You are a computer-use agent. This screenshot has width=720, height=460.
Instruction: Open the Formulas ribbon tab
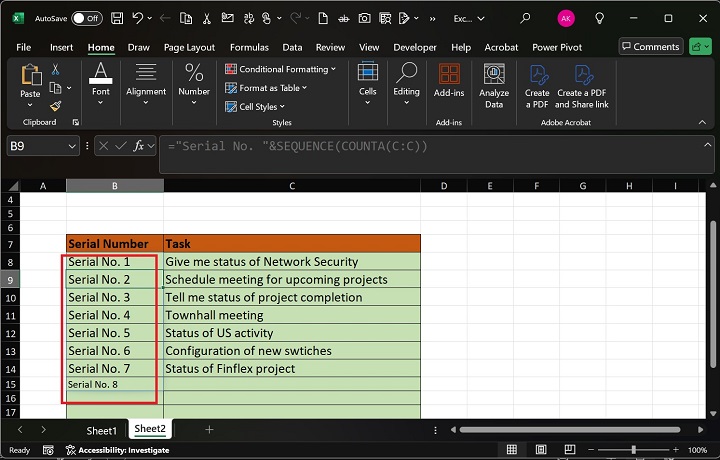(249, 47)
